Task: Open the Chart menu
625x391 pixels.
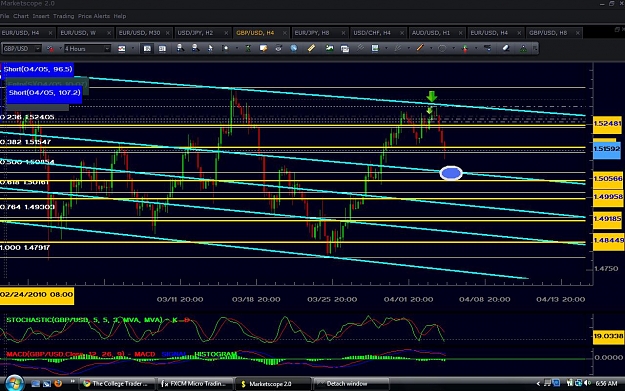Action: click(x=21, y=16)
